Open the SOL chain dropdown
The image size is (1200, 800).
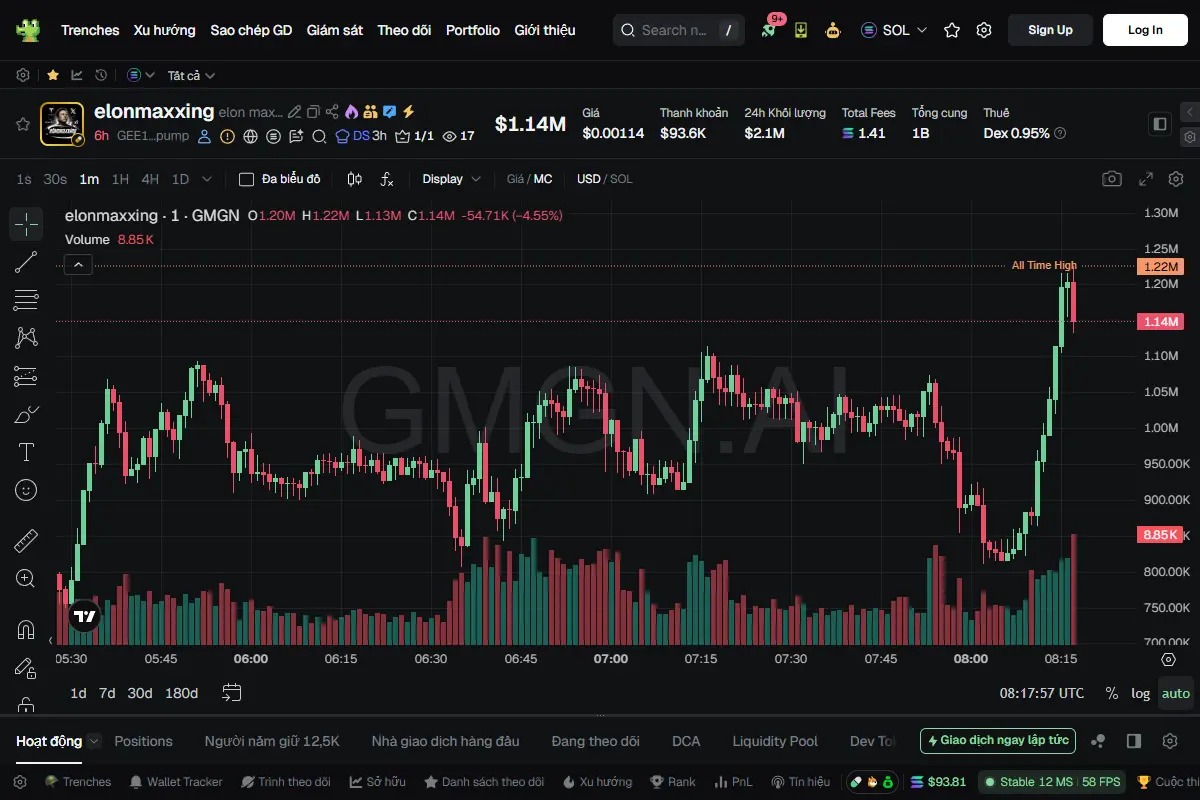tap(894, 30)
